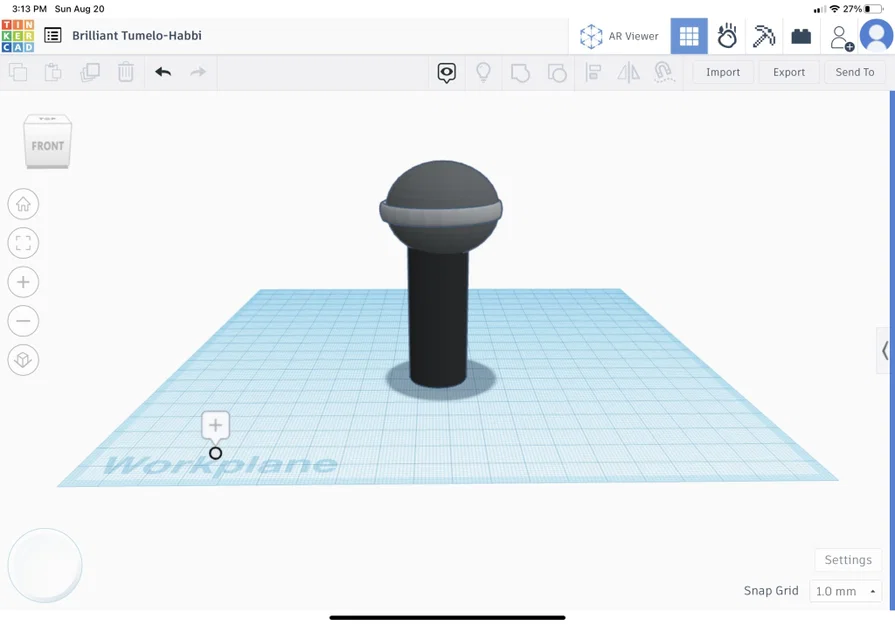Show all hidden shapes lightbulb

coord(483,72)
